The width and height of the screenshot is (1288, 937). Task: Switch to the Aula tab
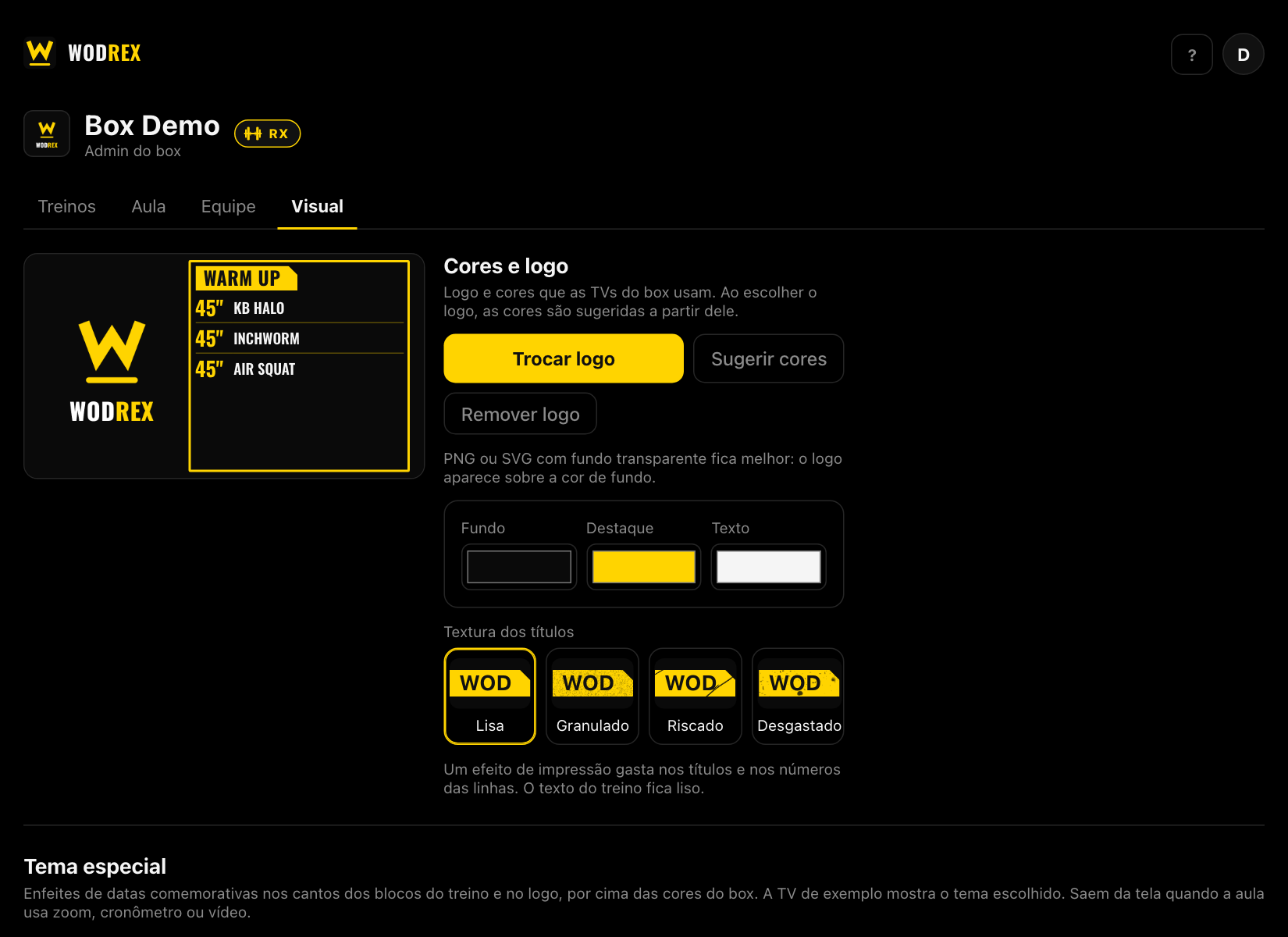148,206
